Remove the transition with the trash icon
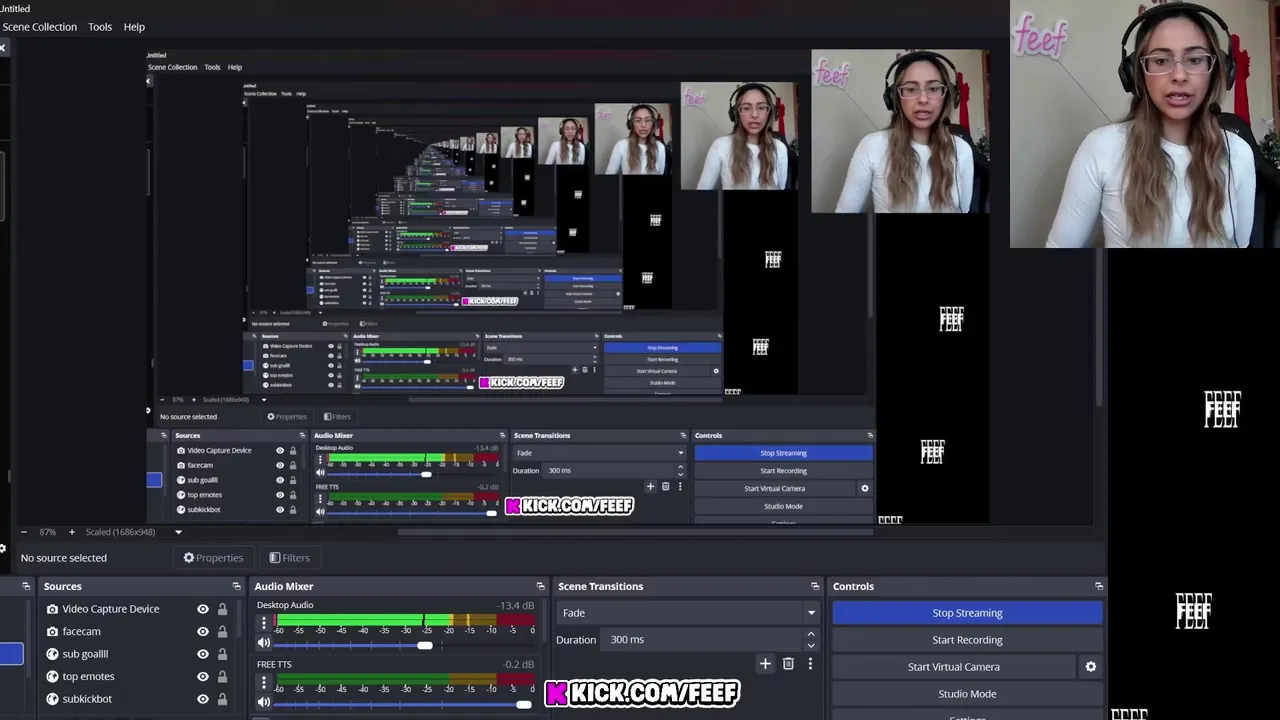The image size is (1280, 720). pyautogui.click(x=788, y=663)
